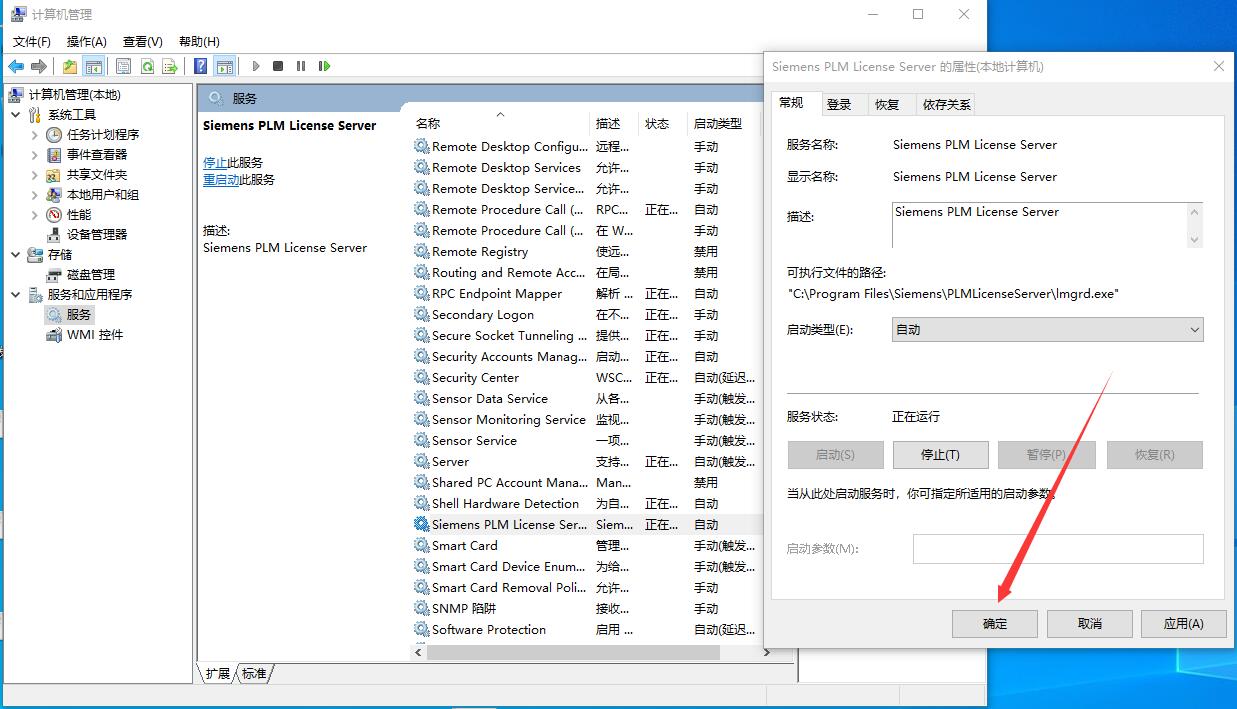1237x709 pixels.
Task: Switch to the 依存关系 tab
Action: point(946,104)
